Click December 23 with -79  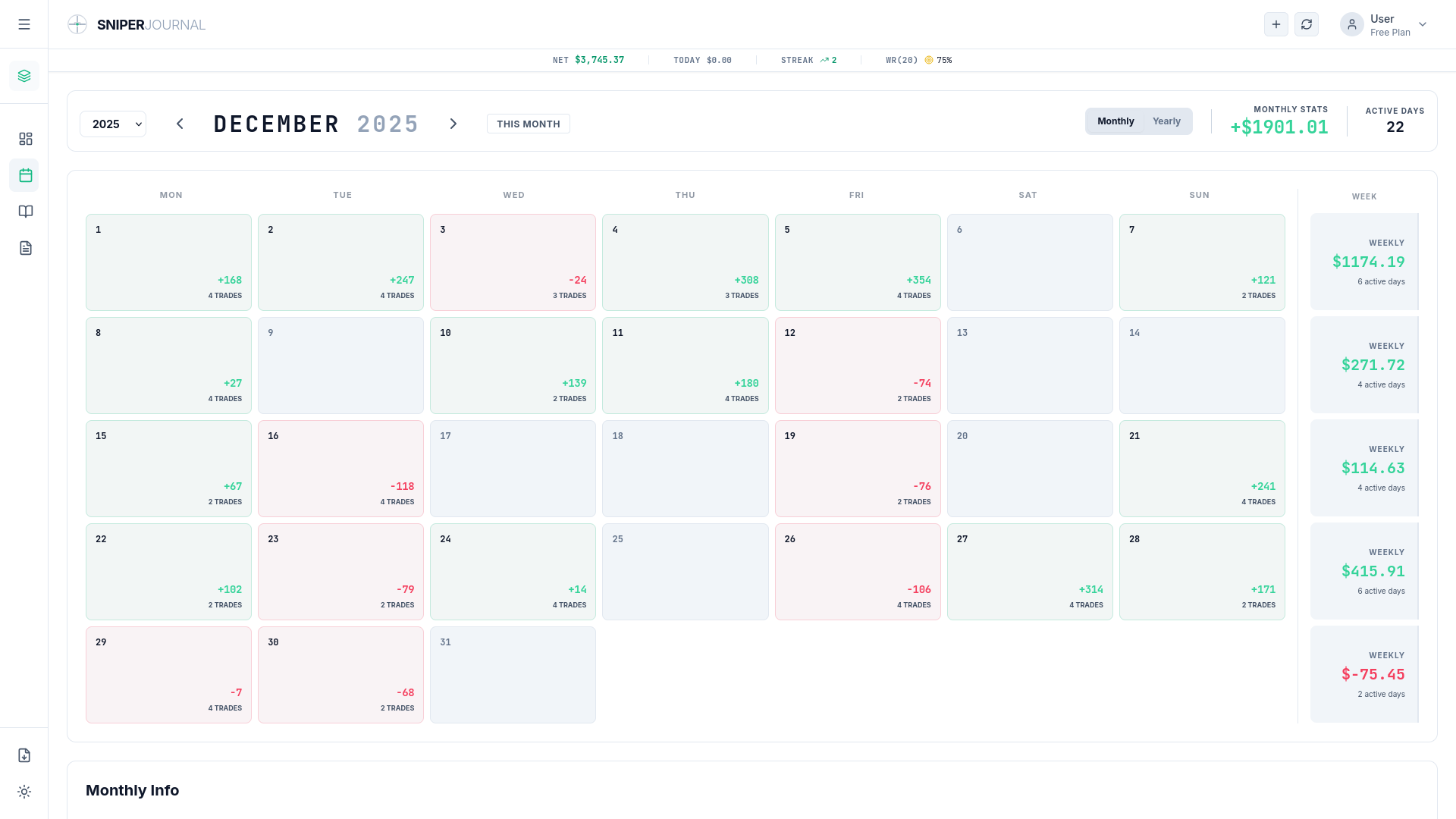pyautogui.click(x=340, y=572)
